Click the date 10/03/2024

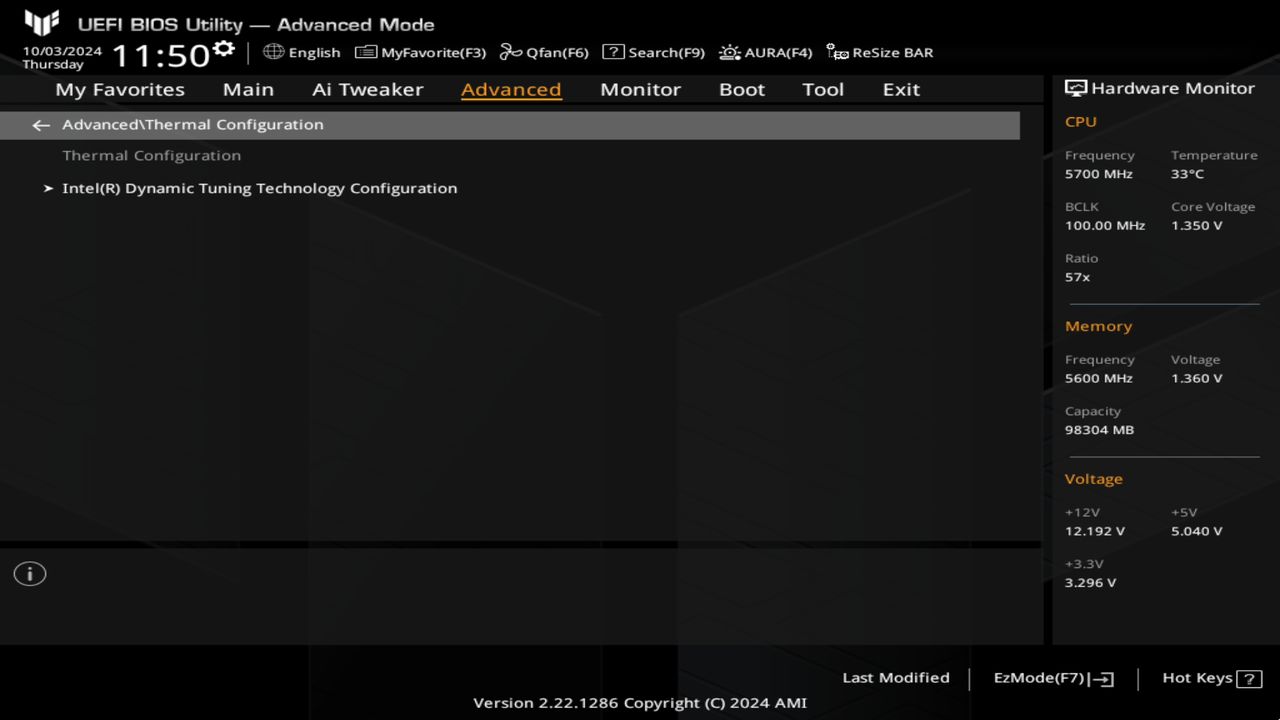click(62, 51)
